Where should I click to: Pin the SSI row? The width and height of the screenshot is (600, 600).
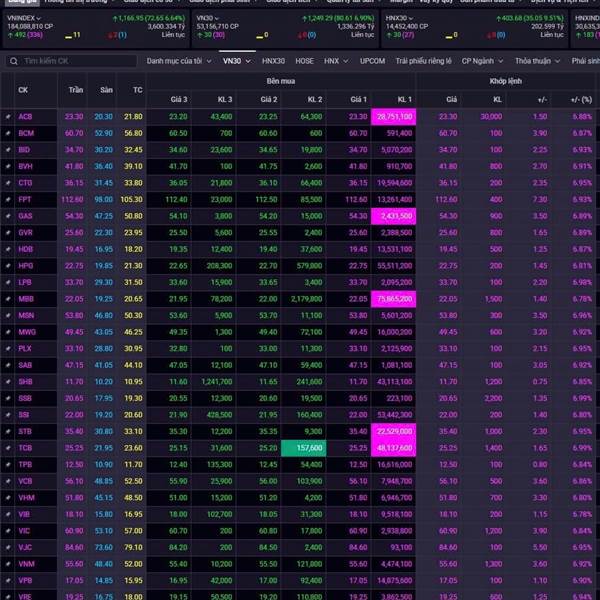[8, 415]
